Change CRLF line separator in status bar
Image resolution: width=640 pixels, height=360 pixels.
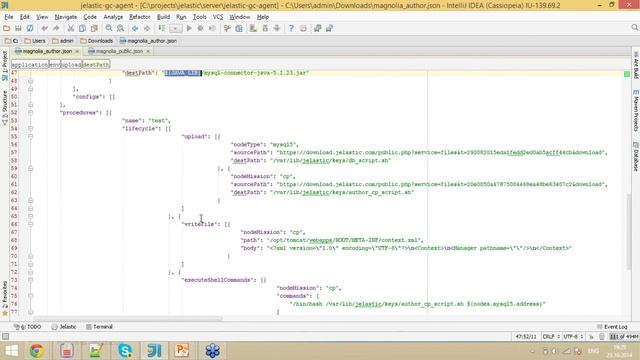click(x=551, y=337)
